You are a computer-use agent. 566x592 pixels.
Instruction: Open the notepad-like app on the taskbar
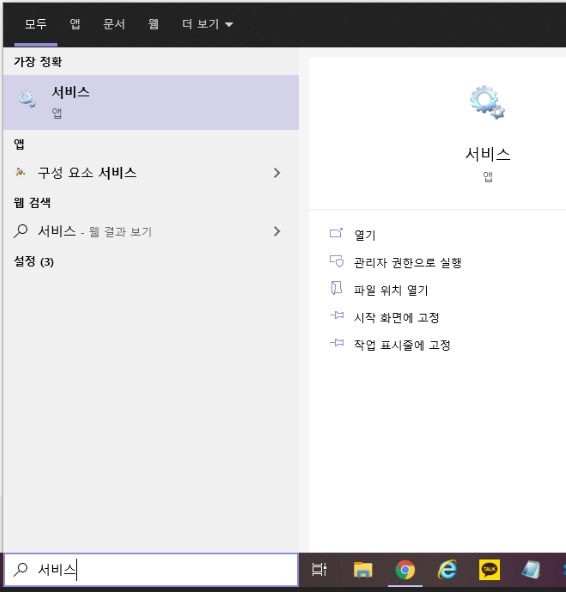point(531,569)
